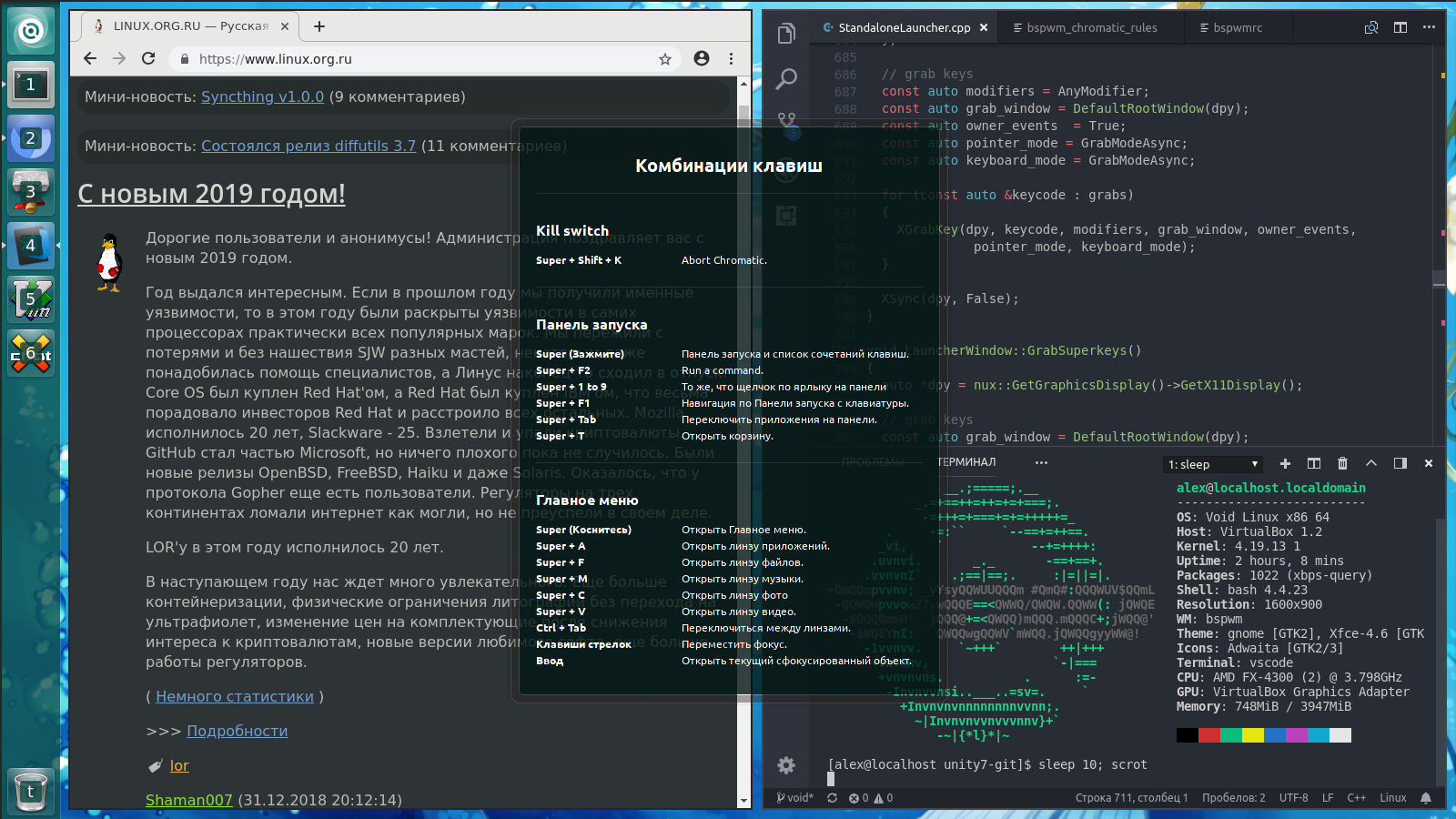Close the StandaloneLauncher.cpp tab

[984, 27]
